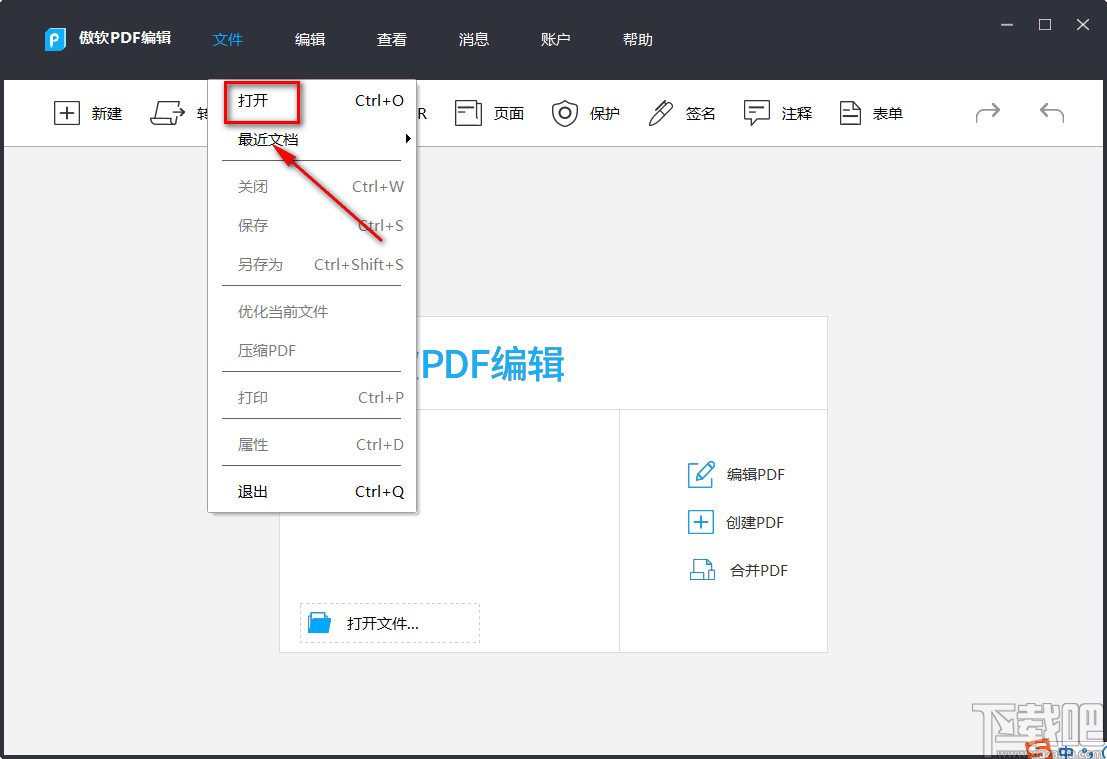Maximize the application window

click(1045, 25)
